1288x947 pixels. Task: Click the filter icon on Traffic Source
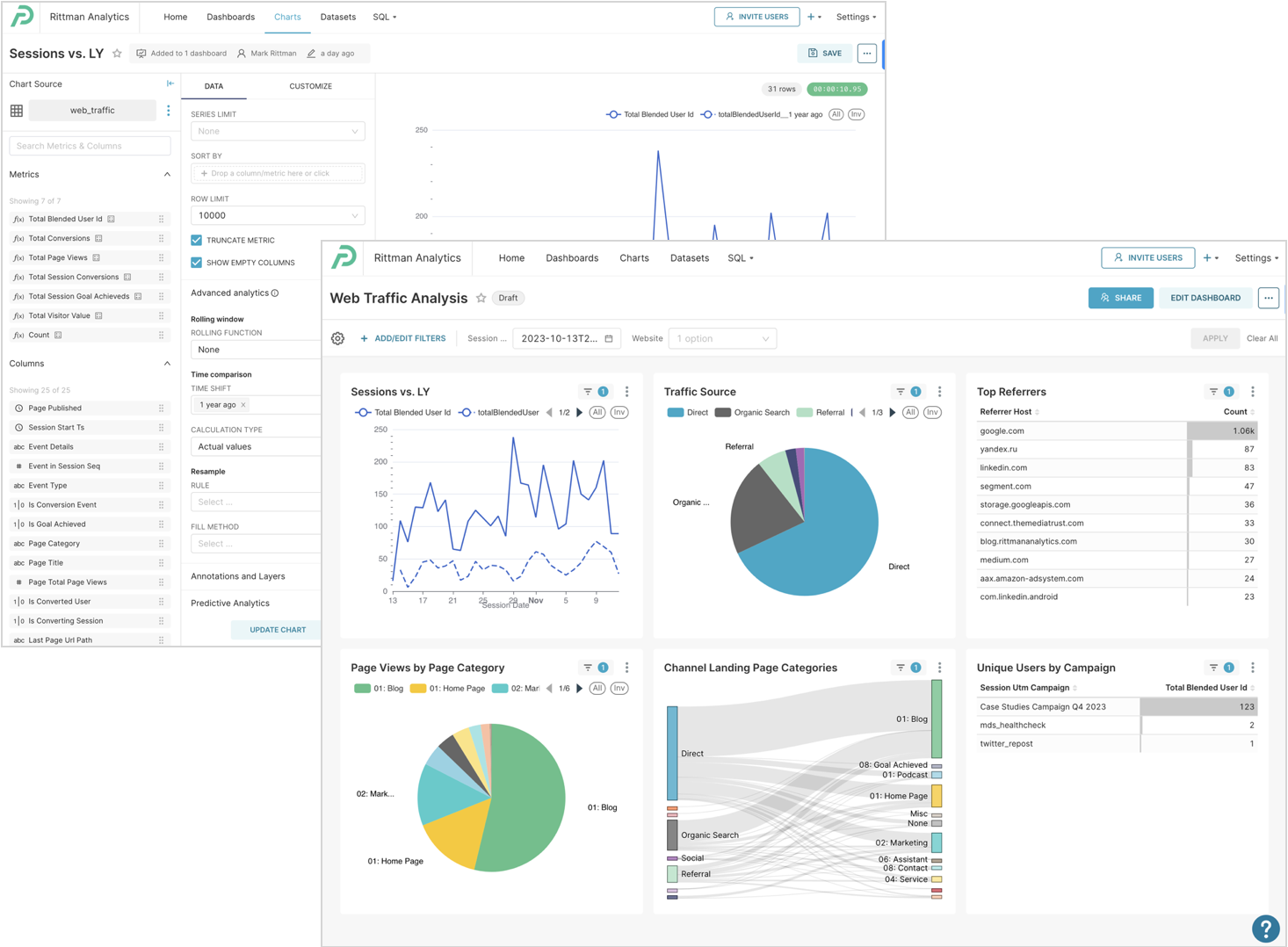pos(901,392)
